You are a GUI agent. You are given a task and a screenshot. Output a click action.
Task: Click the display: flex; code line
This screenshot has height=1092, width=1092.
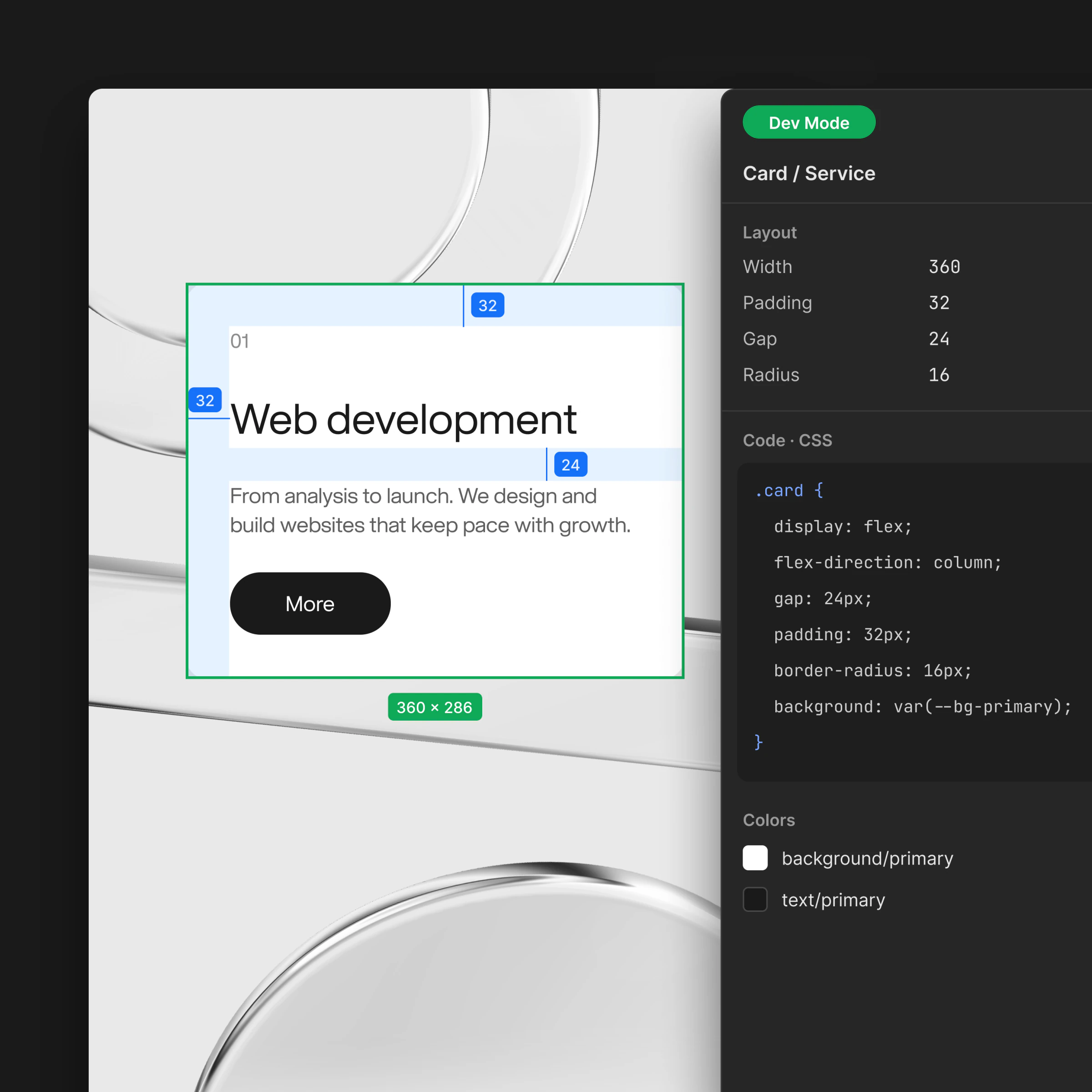coord(843,527)
